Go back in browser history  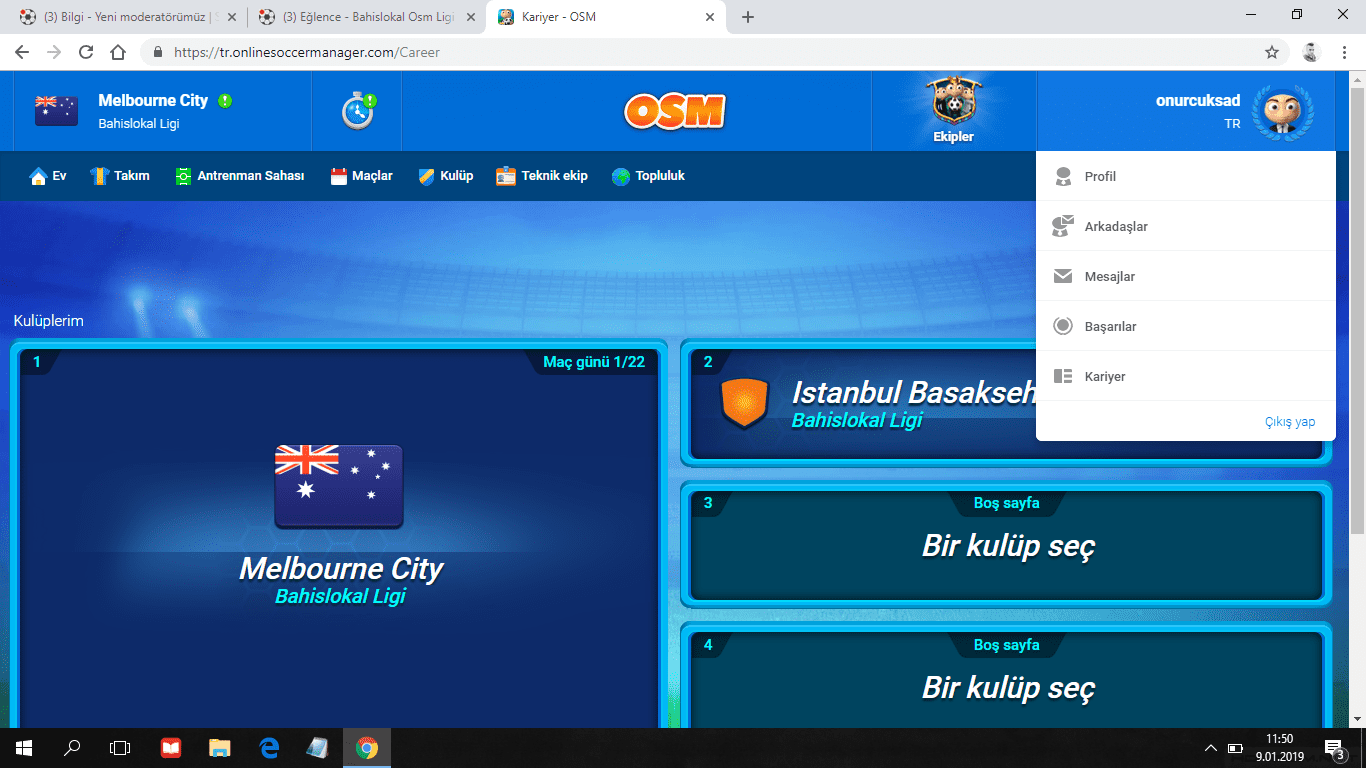click(x=22, y=52)
